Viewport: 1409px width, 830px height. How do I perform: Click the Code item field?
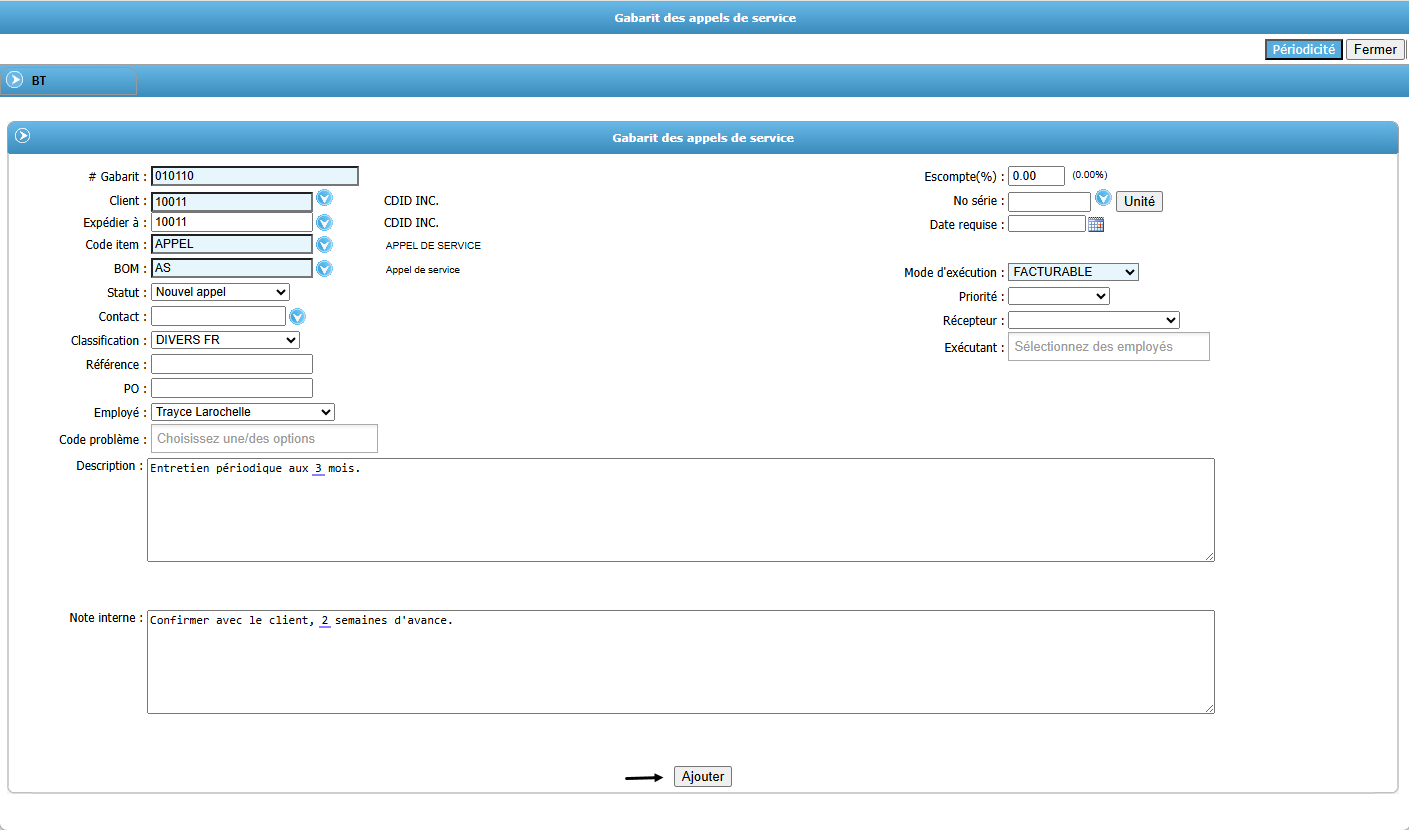click(x=232, y=244)
